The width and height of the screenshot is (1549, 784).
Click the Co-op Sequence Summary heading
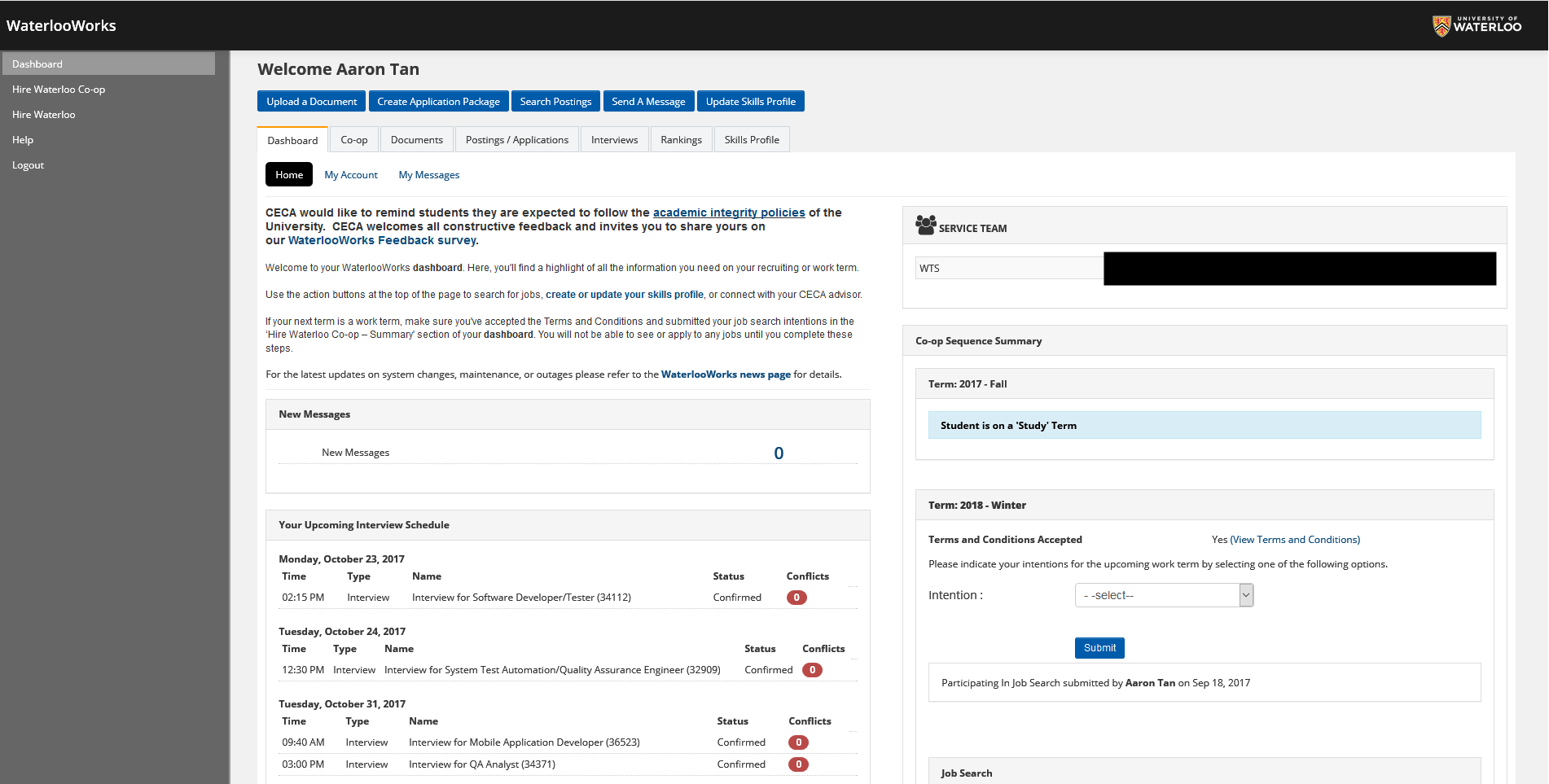click(x=978, y=341)
